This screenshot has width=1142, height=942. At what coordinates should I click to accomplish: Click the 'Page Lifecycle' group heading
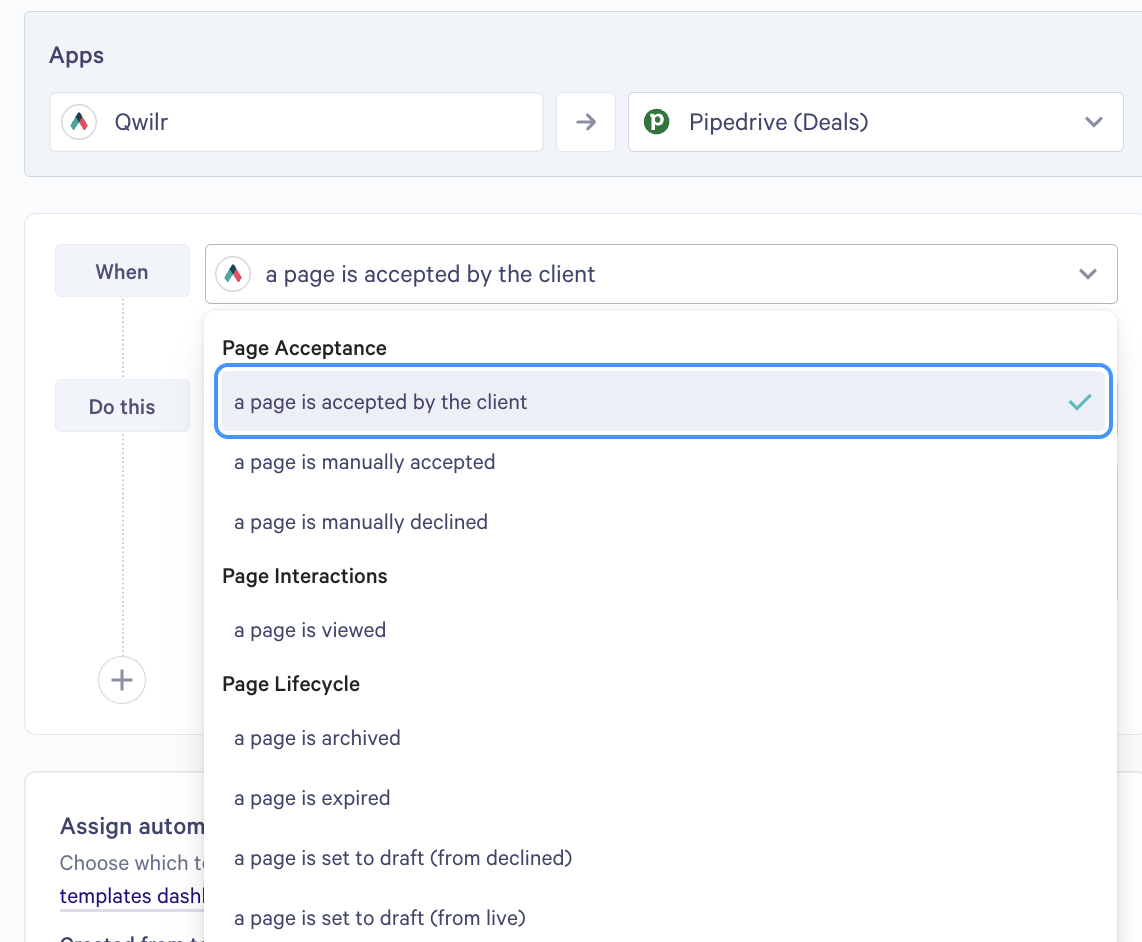coord(291,684)
